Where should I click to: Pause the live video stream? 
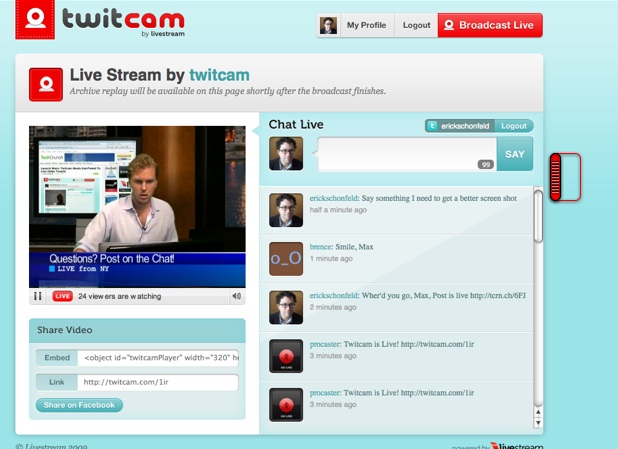(x=38, y=296)
